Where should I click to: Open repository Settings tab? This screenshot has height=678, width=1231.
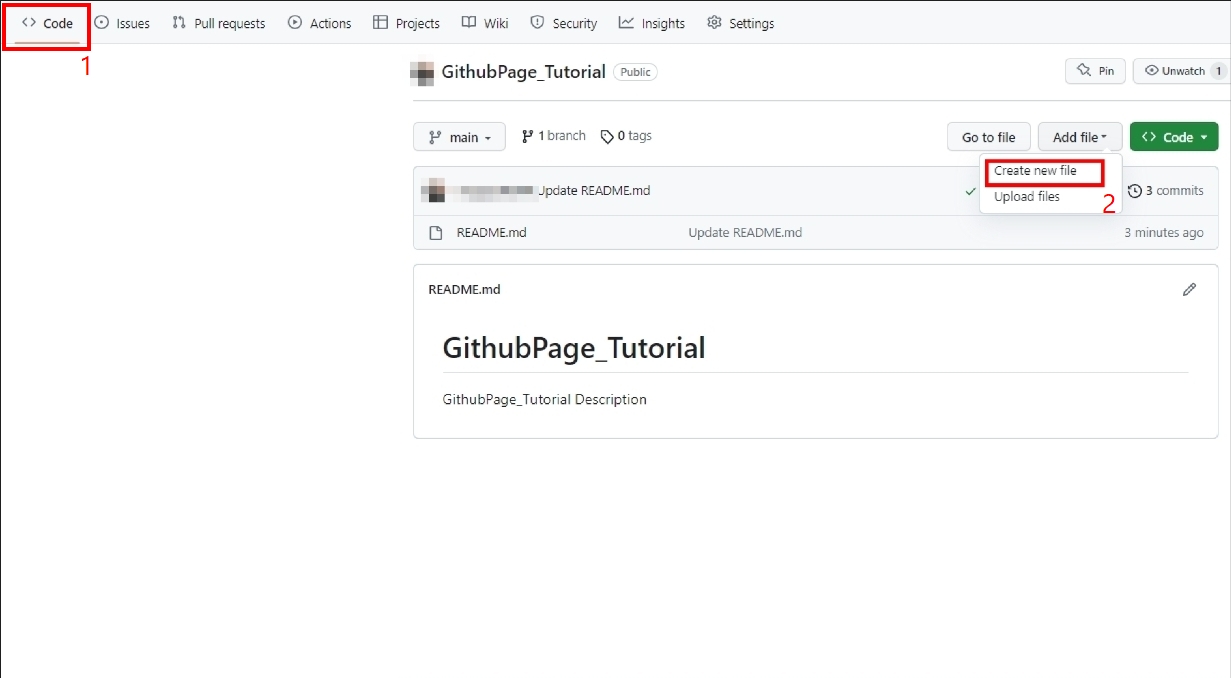741,23
